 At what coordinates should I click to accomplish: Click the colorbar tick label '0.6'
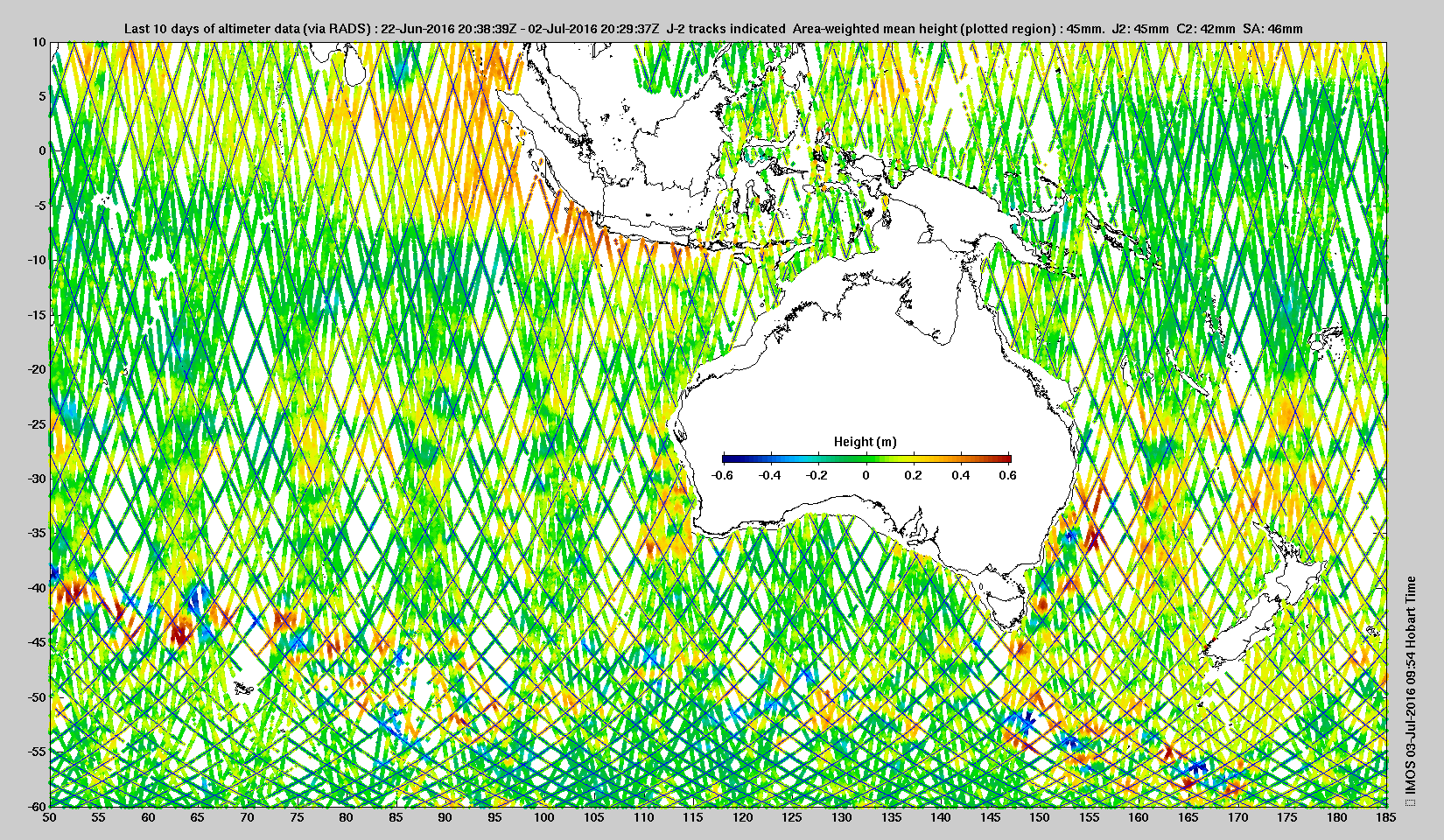click(x=1007, y=475)
